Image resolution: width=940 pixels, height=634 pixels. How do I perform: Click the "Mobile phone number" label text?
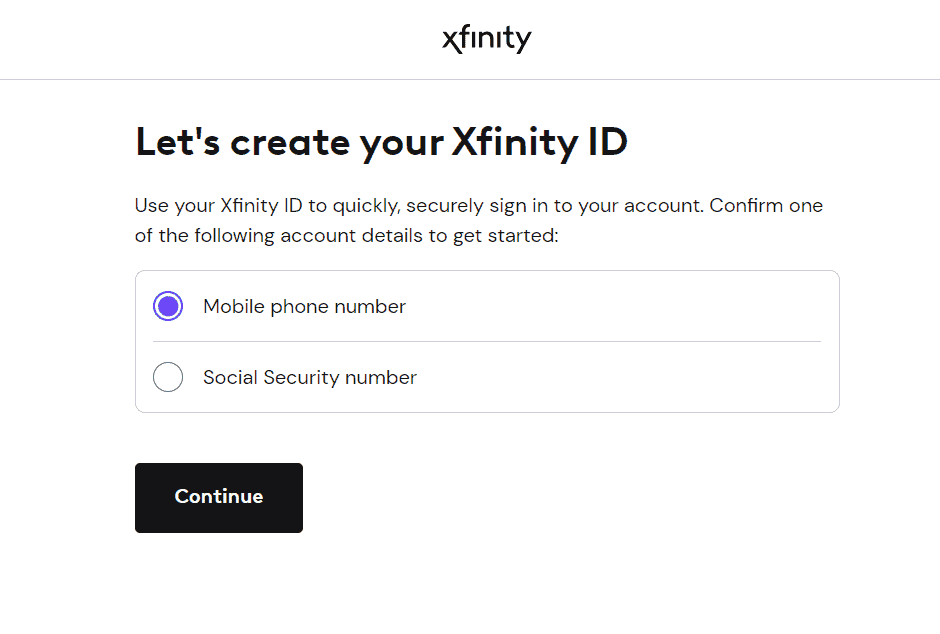pos(305,307)
